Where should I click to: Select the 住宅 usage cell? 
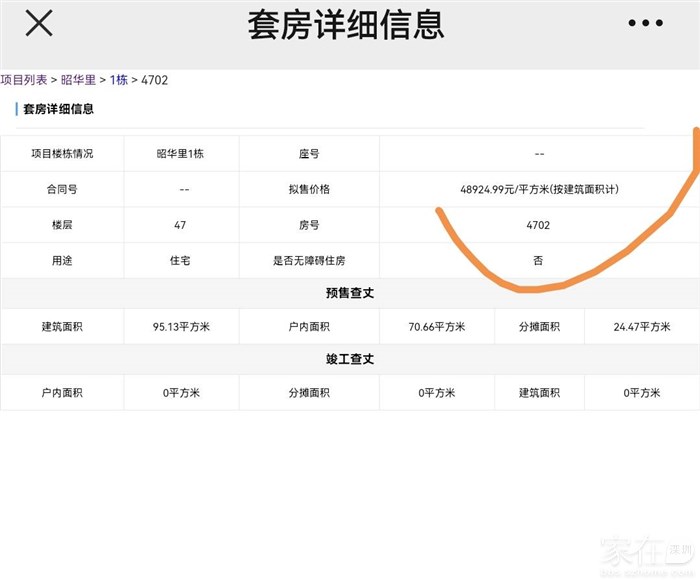(x=181, y=260)
